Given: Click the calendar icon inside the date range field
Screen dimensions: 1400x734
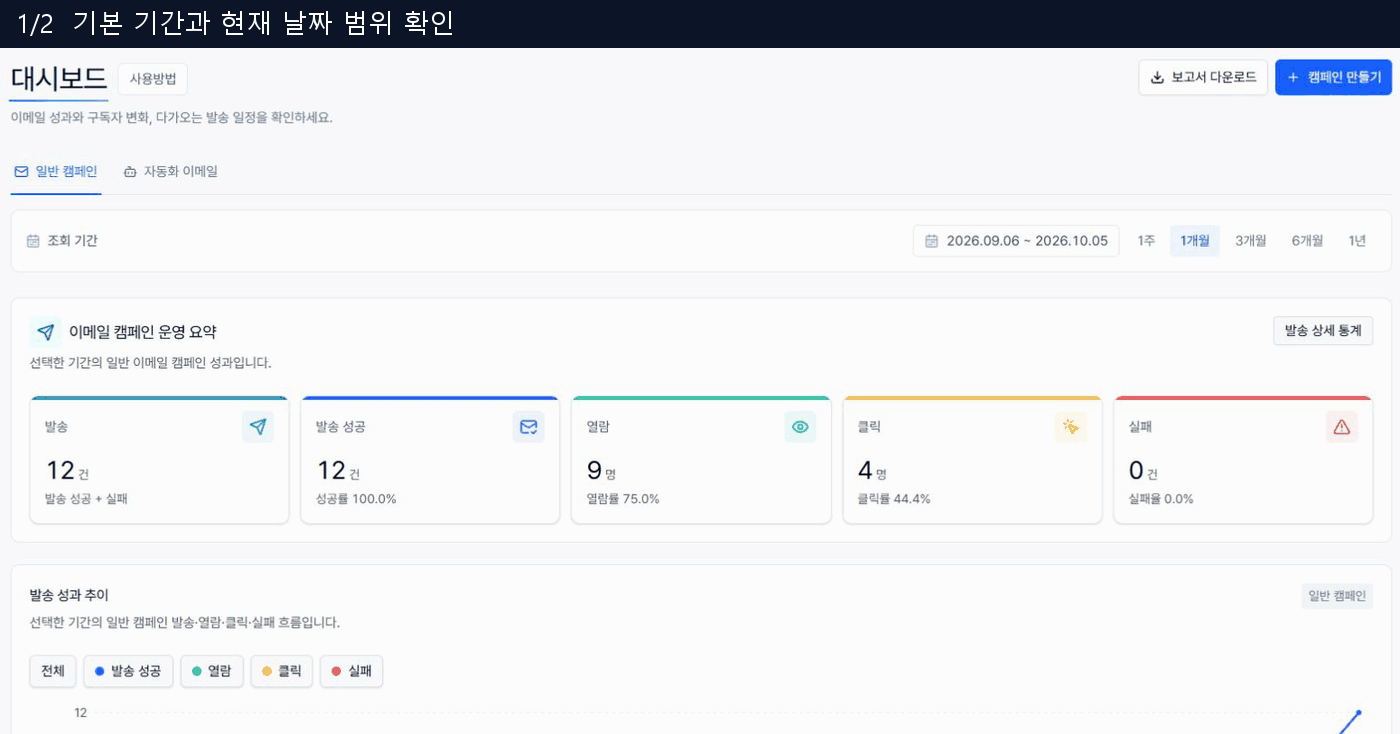Looking at the screenshot, I should click(932, 241).
